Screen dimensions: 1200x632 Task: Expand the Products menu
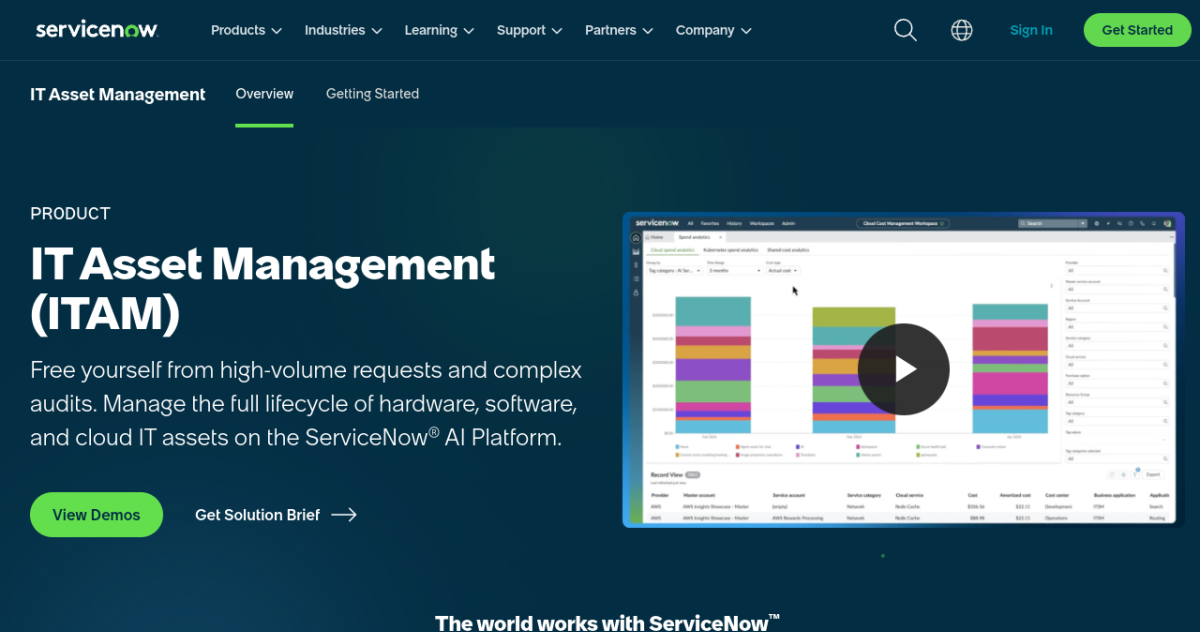[246, 30]
